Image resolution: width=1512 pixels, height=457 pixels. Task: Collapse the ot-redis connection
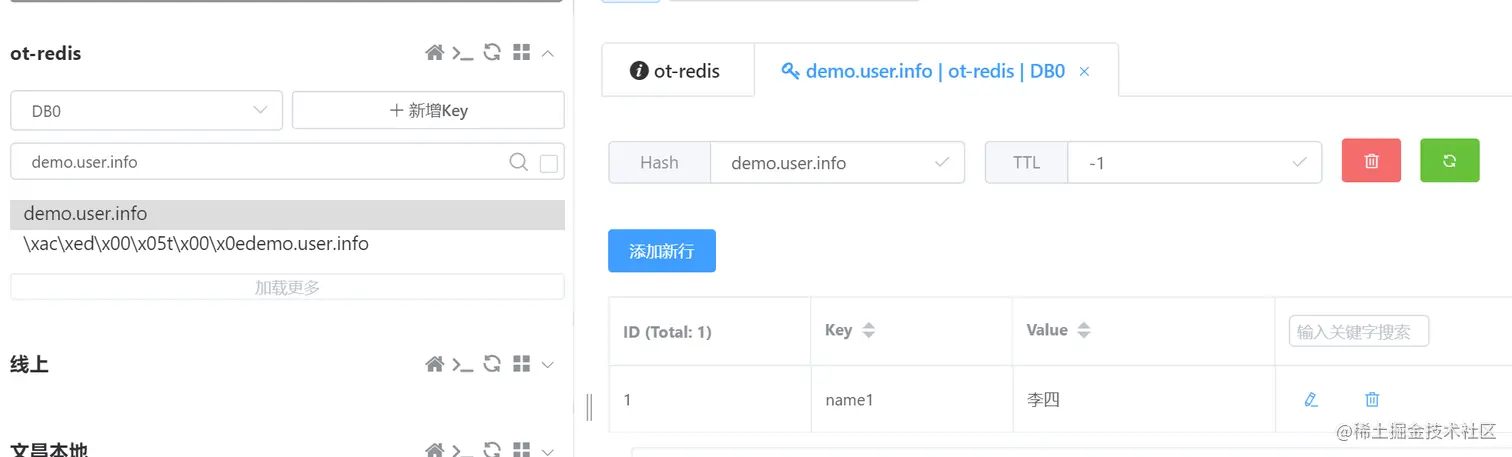[548, 53]
